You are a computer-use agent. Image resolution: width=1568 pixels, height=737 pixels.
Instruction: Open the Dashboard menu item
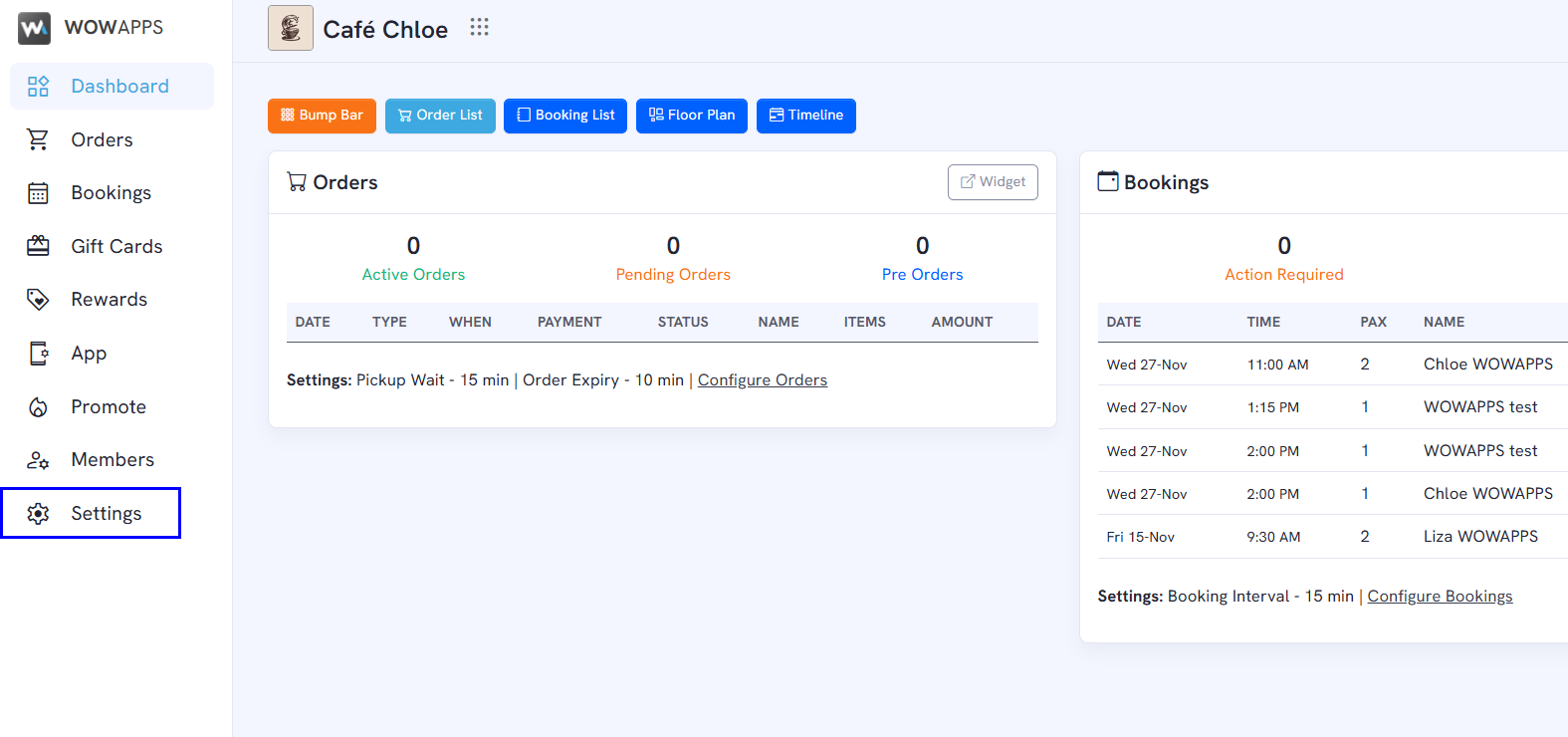[x=112, y=87]
